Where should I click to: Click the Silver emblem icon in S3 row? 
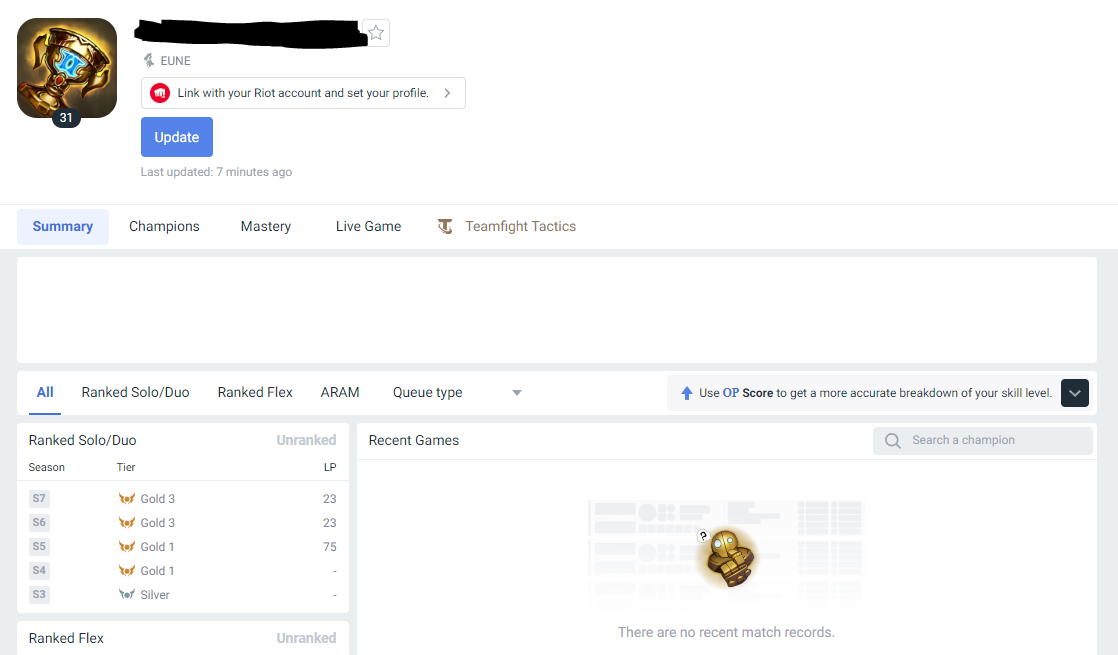coord(127,594)
